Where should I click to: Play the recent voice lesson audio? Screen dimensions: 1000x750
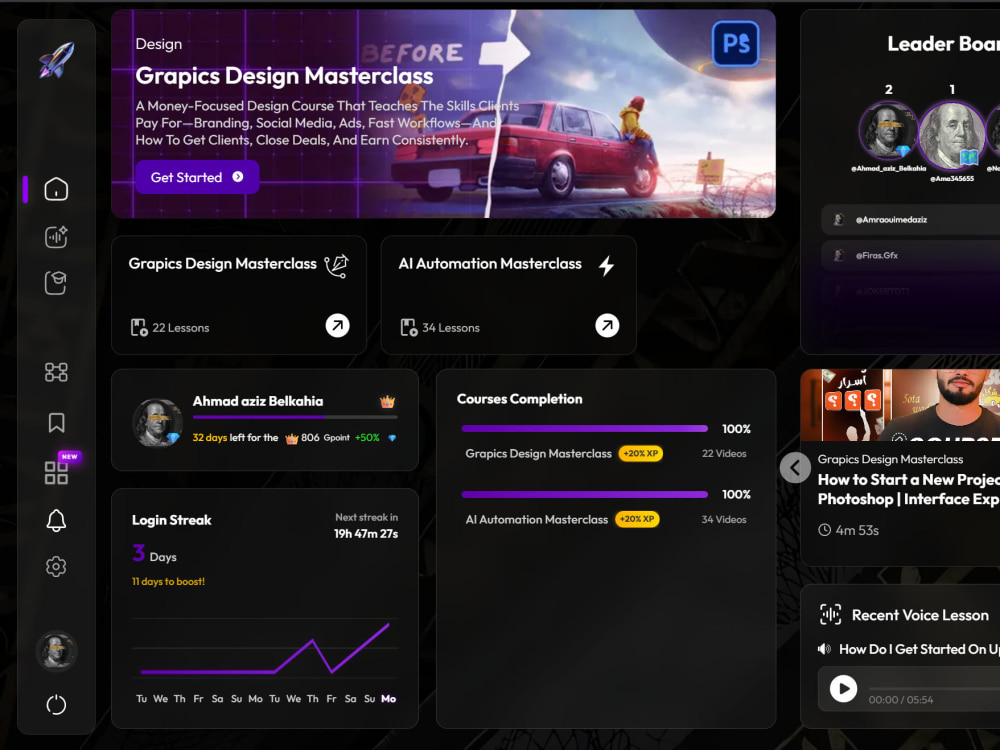pos(843,689)
